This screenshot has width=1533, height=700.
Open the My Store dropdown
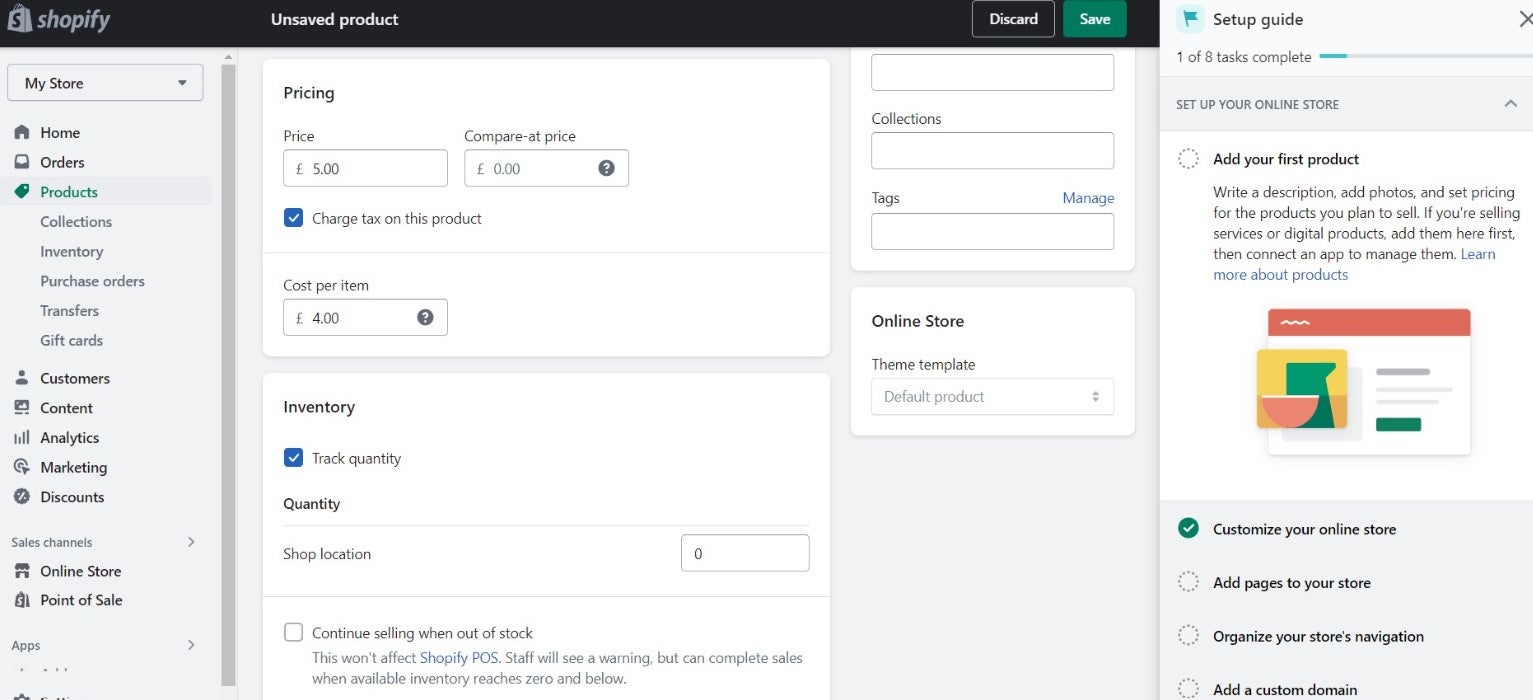(105, 83)
